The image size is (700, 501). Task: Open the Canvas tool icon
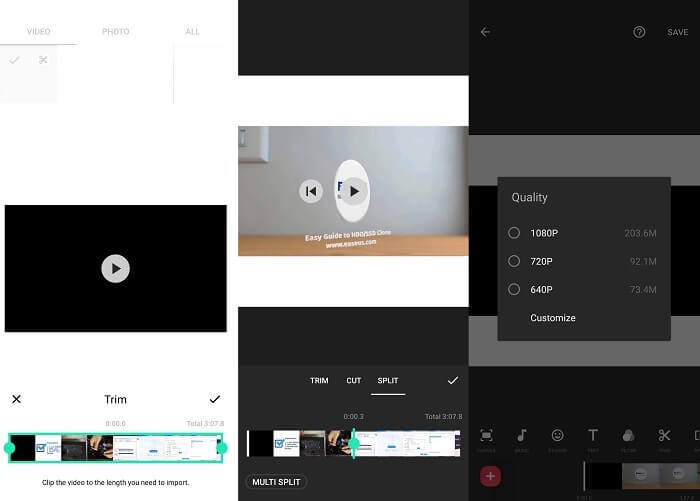pos(486,435)
